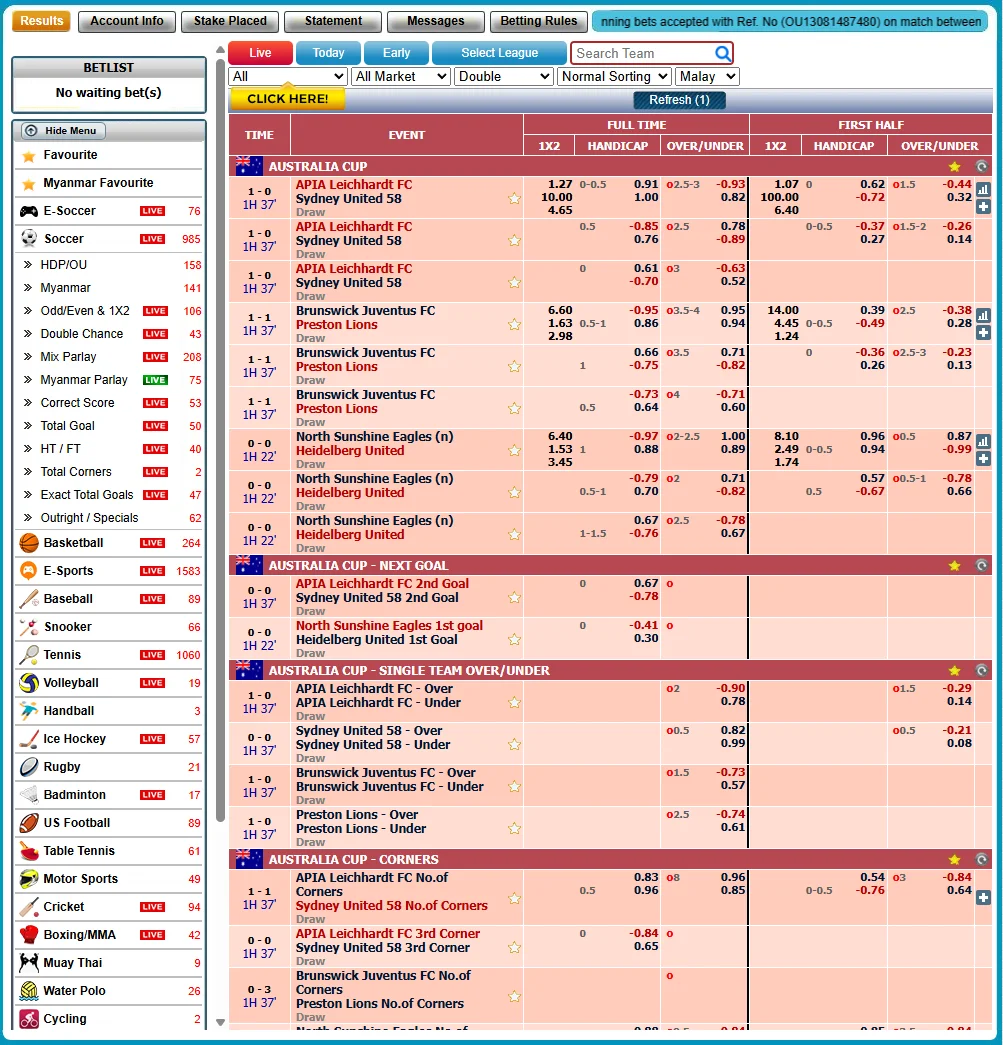Focus the Search Team input field
Screen dimensions: 1003x1045
(x=643, y=53)
